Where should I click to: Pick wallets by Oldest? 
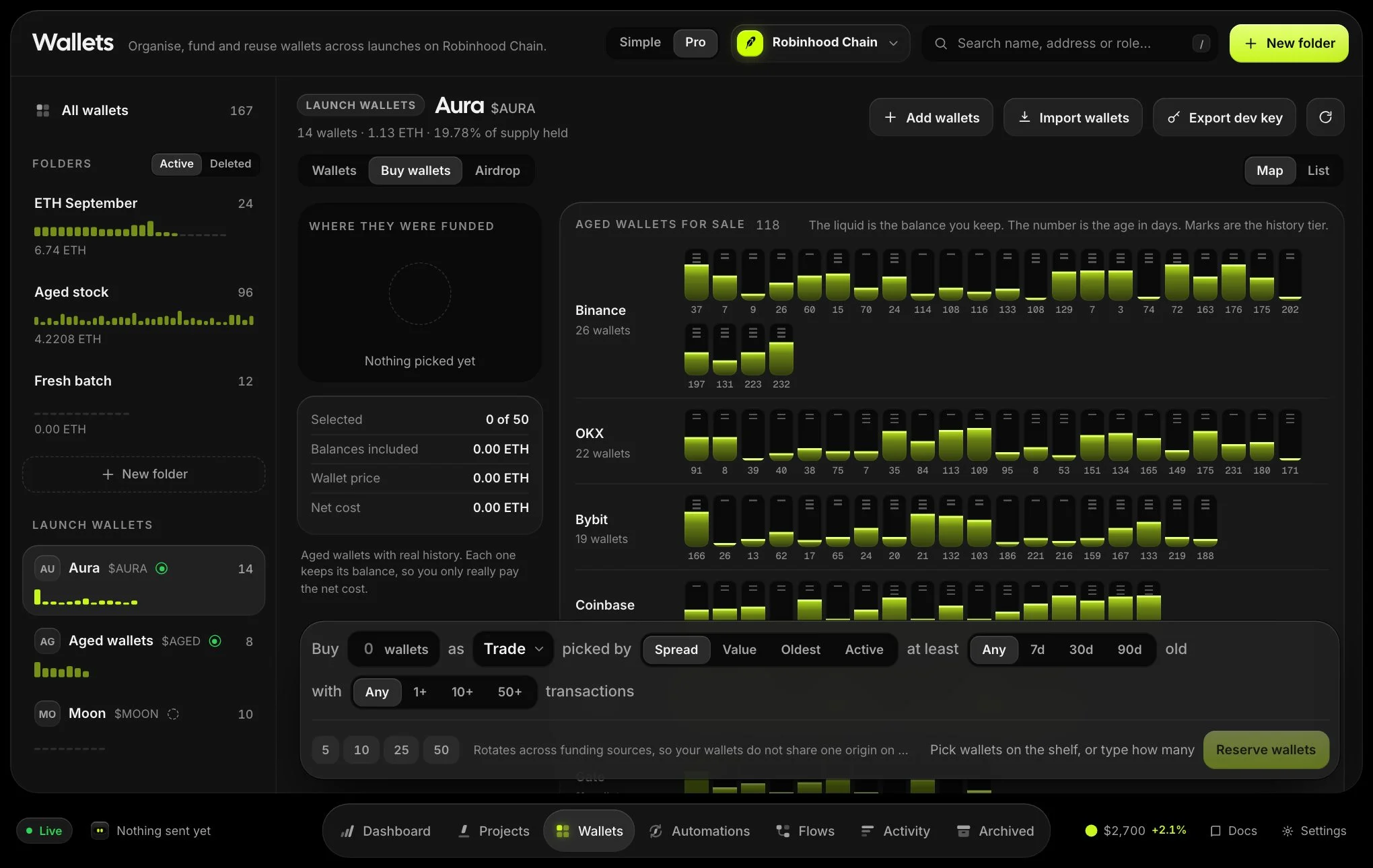(x=800, y=649)
